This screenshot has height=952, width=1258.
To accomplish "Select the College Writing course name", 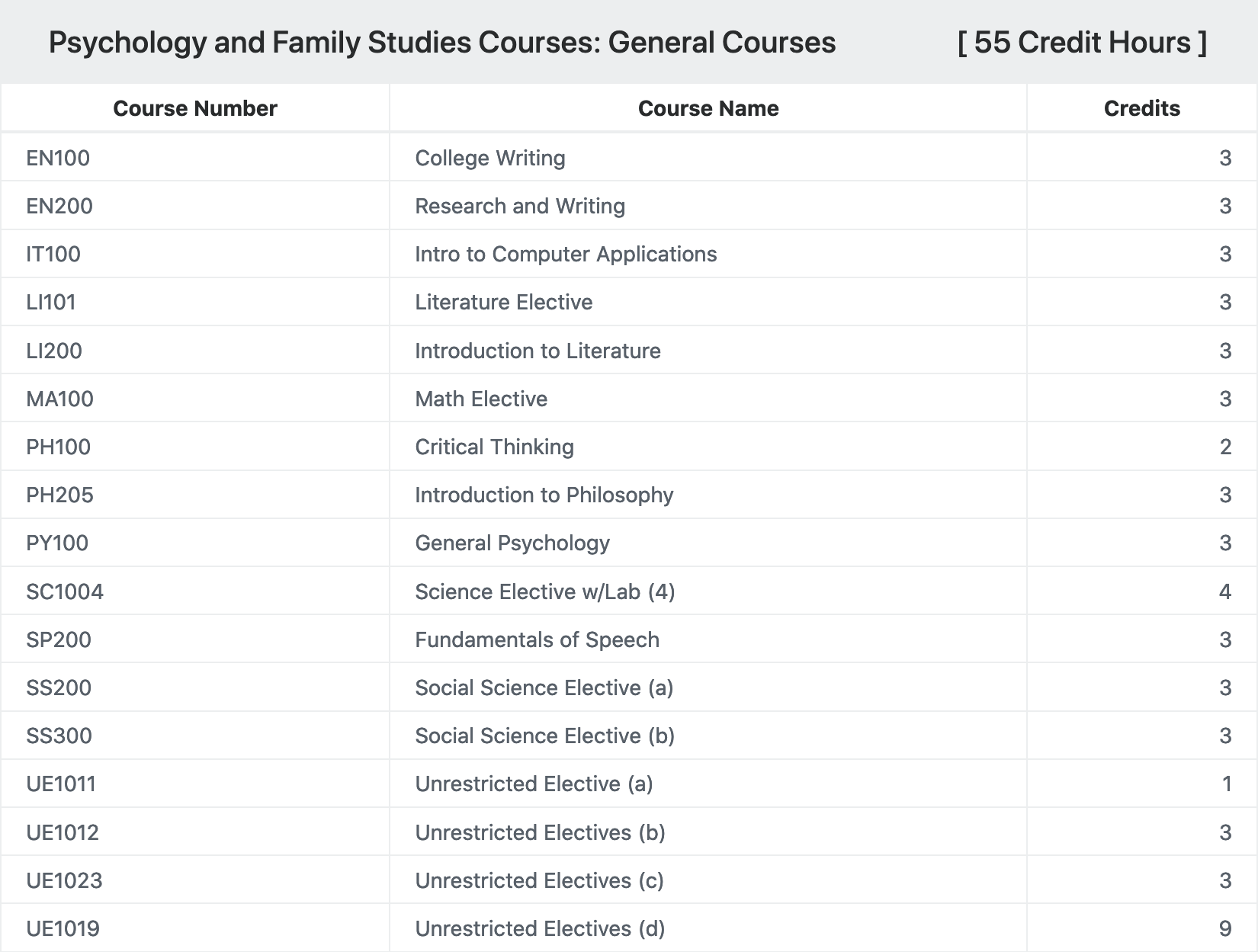I will point(490,158).
